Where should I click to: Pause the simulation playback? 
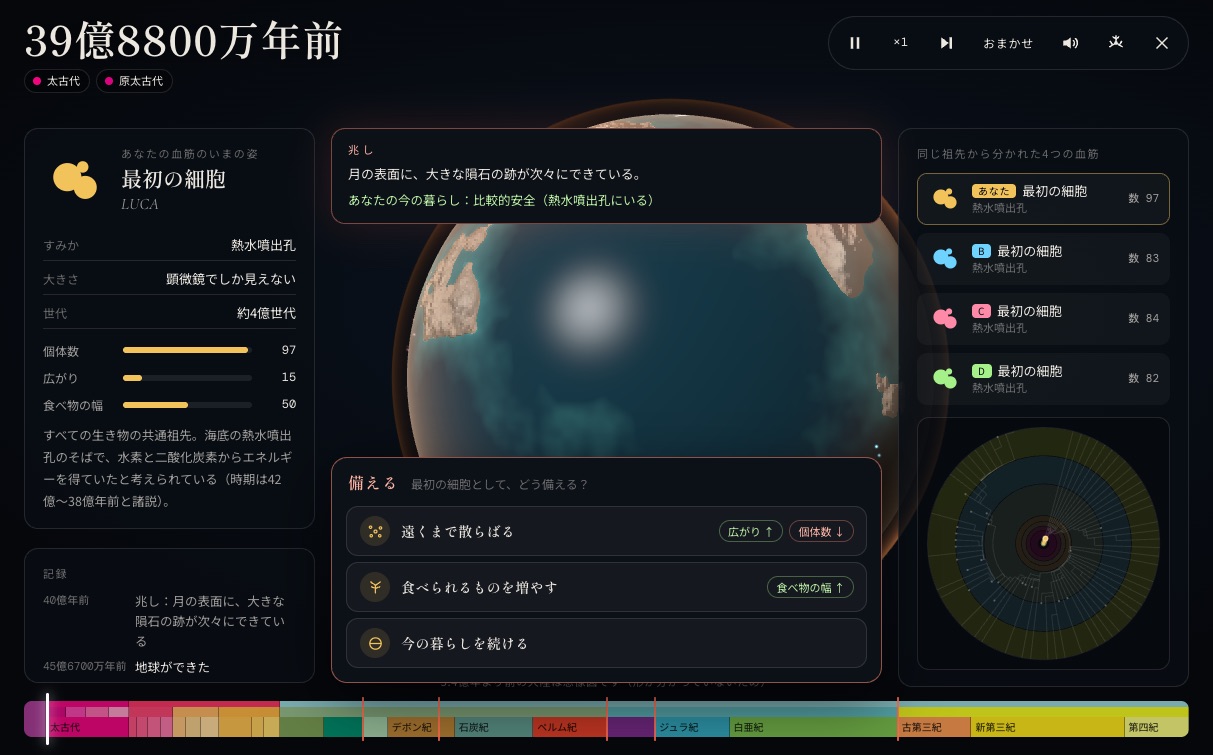coord(855,43)
